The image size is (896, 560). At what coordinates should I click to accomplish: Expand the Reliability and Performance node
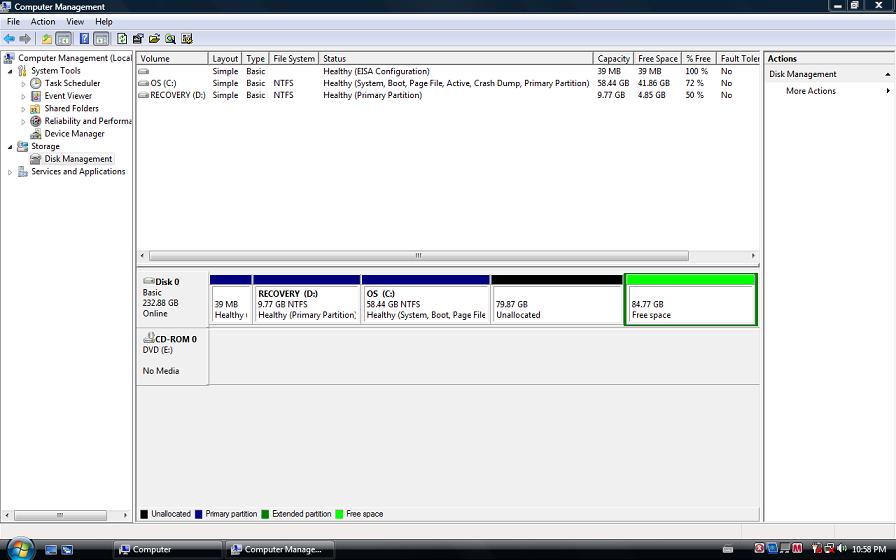point(23,122)
